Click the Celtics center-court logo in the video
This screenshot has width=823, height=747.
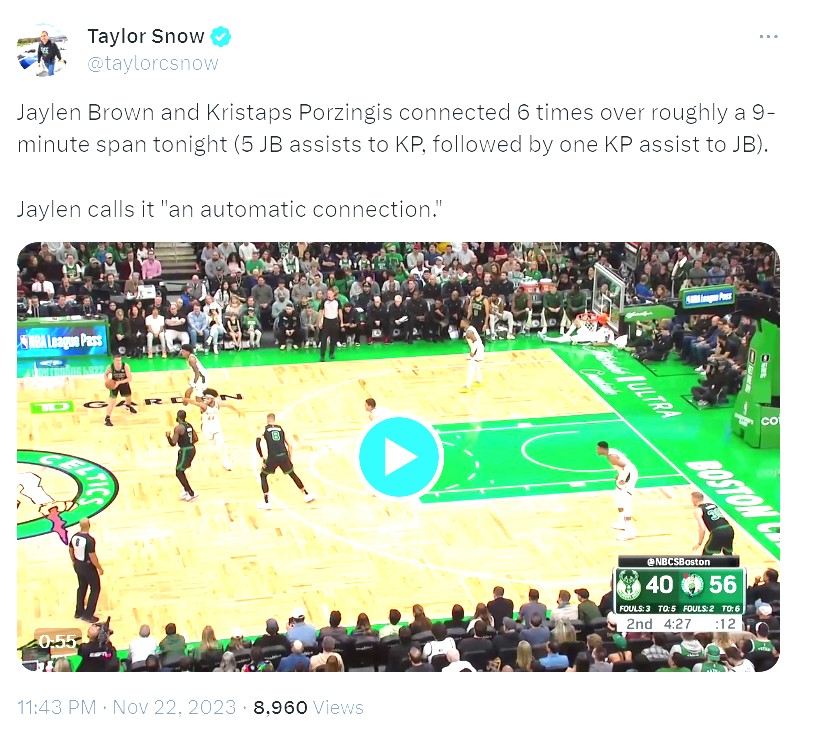click(65, 495)
